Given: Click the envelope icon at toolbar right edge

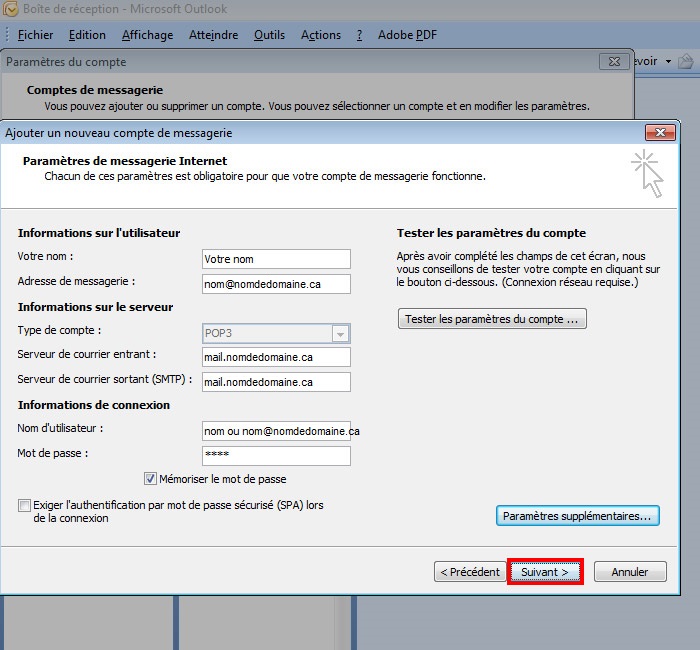Looking at the screenshot, I should (x=686, y=61).
